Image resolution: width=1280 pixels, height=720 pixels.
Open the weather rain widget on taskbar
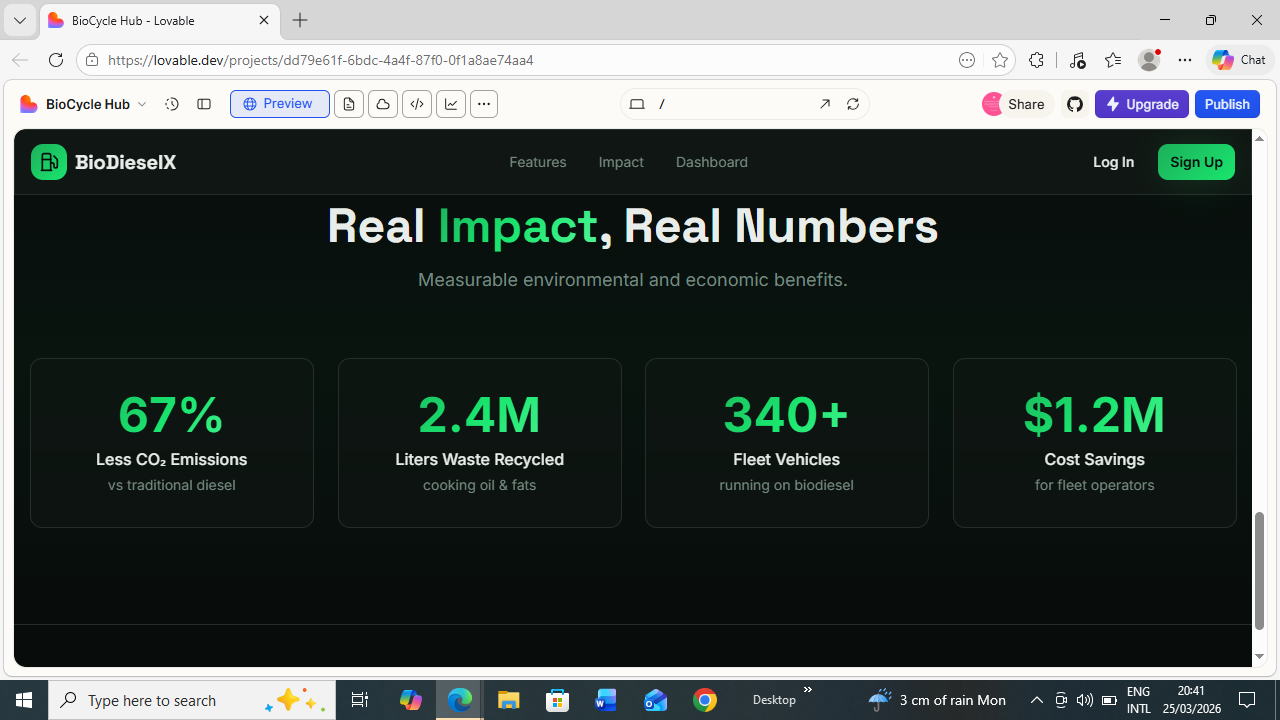click(x=937, y=700)
